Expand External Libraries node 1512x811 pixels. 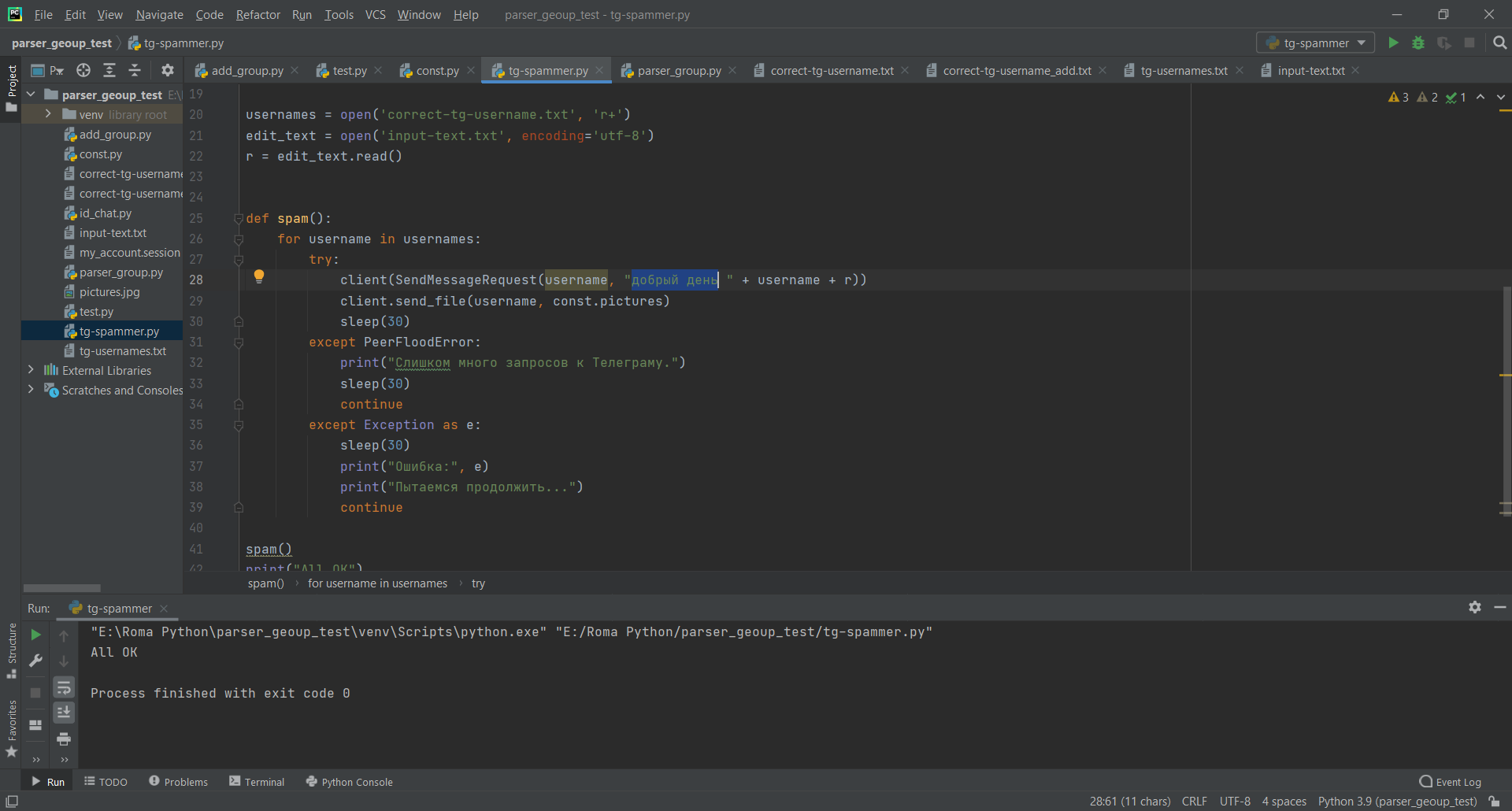click(31, 370)
